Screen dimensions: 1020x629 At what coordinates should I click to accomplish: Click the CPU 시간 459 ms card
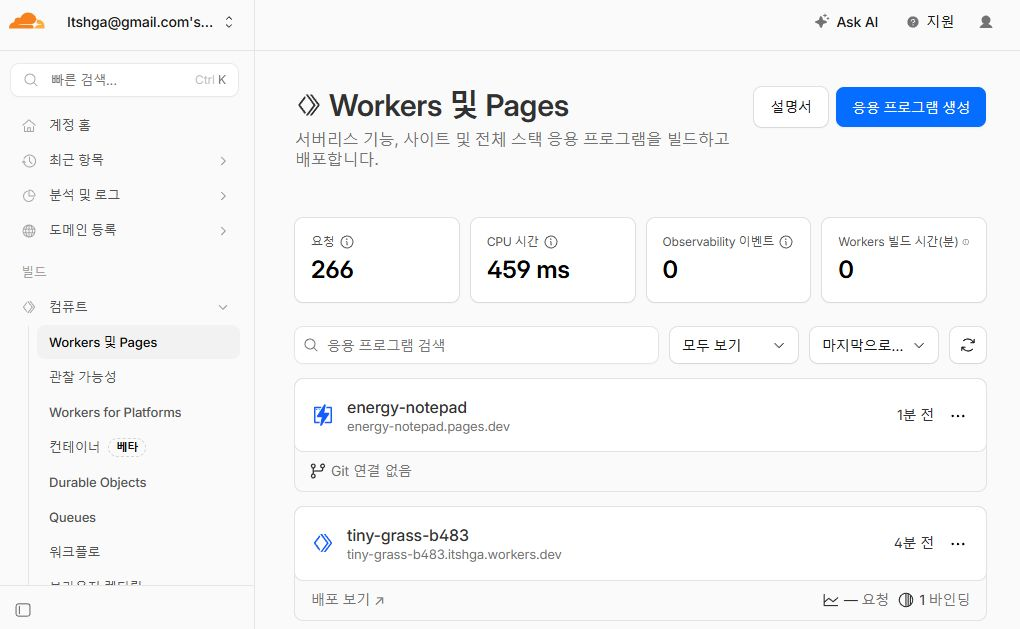click(x=552, y=260)
